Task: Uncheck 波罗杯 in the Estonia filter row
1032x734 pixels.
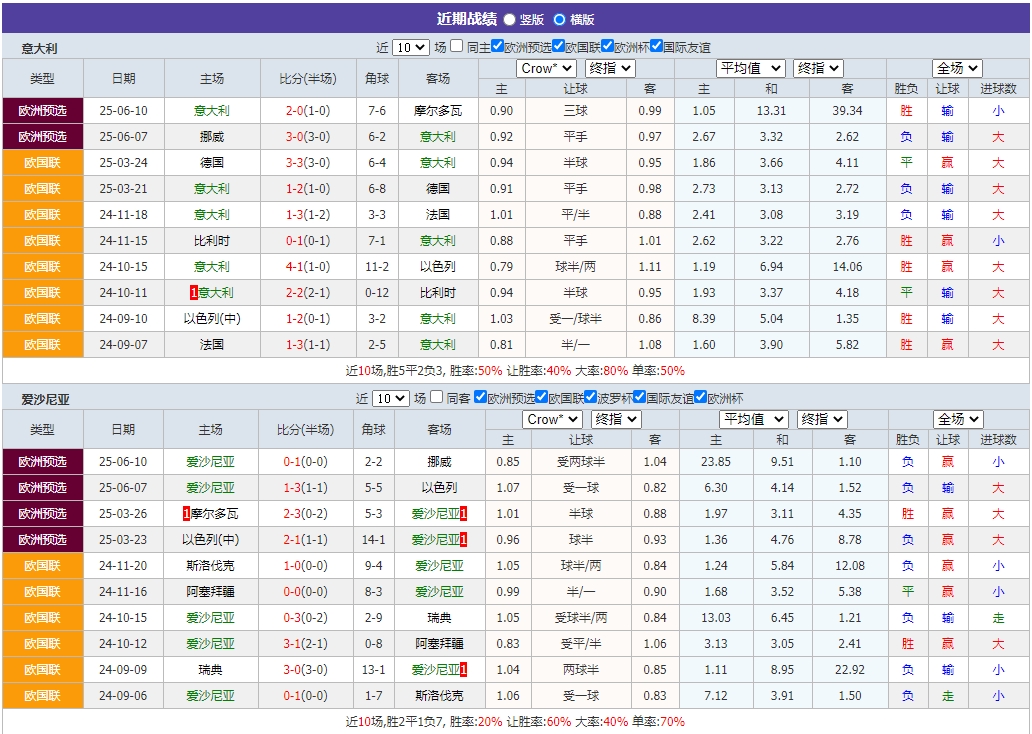Action: coord(591,397)
